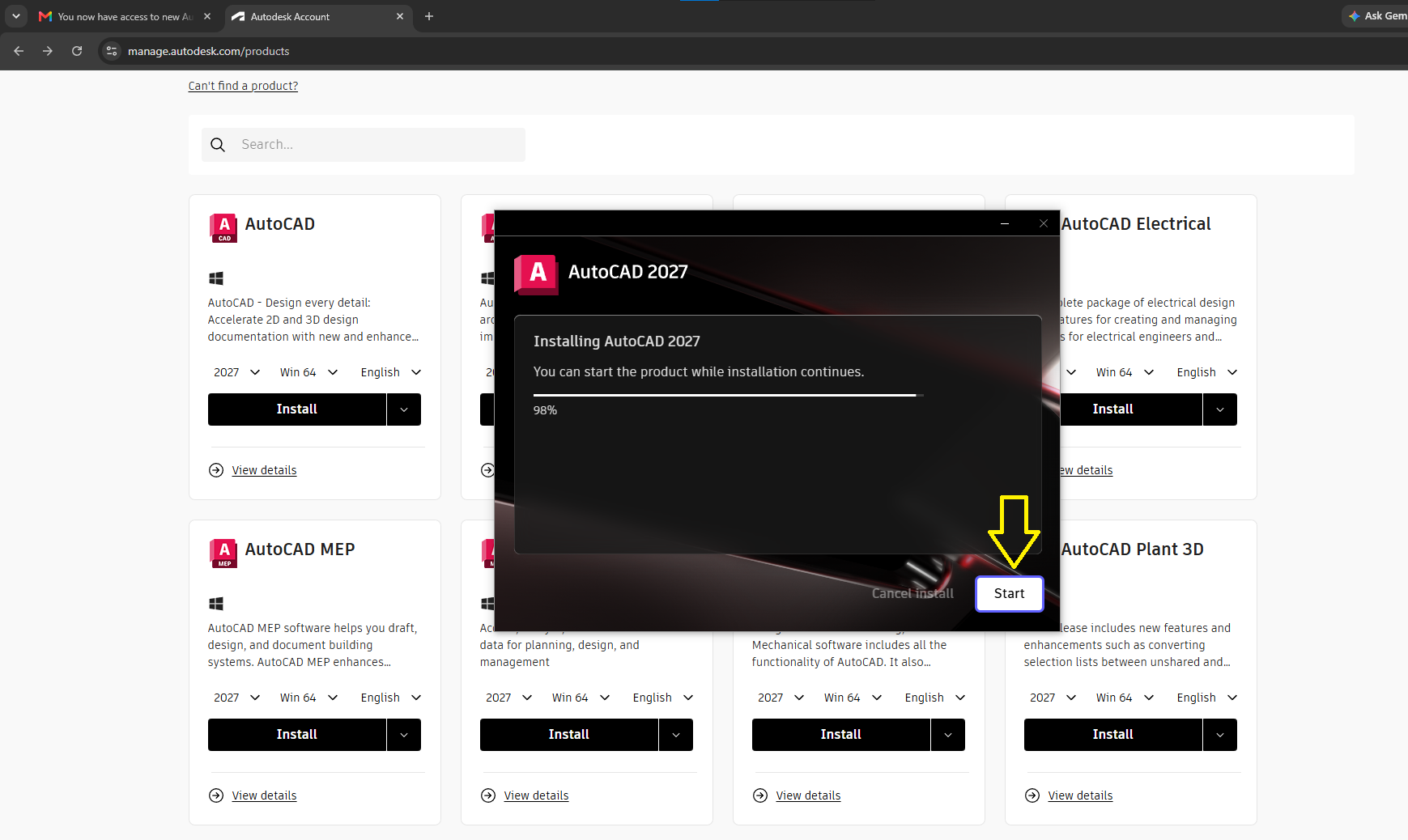Image resolution: width=1408 pixels, height=840 pixels.
Task: Expand AutoCAD Plant 3D install options arrow
Action: pyautogui.click(x=1220, y=735)
